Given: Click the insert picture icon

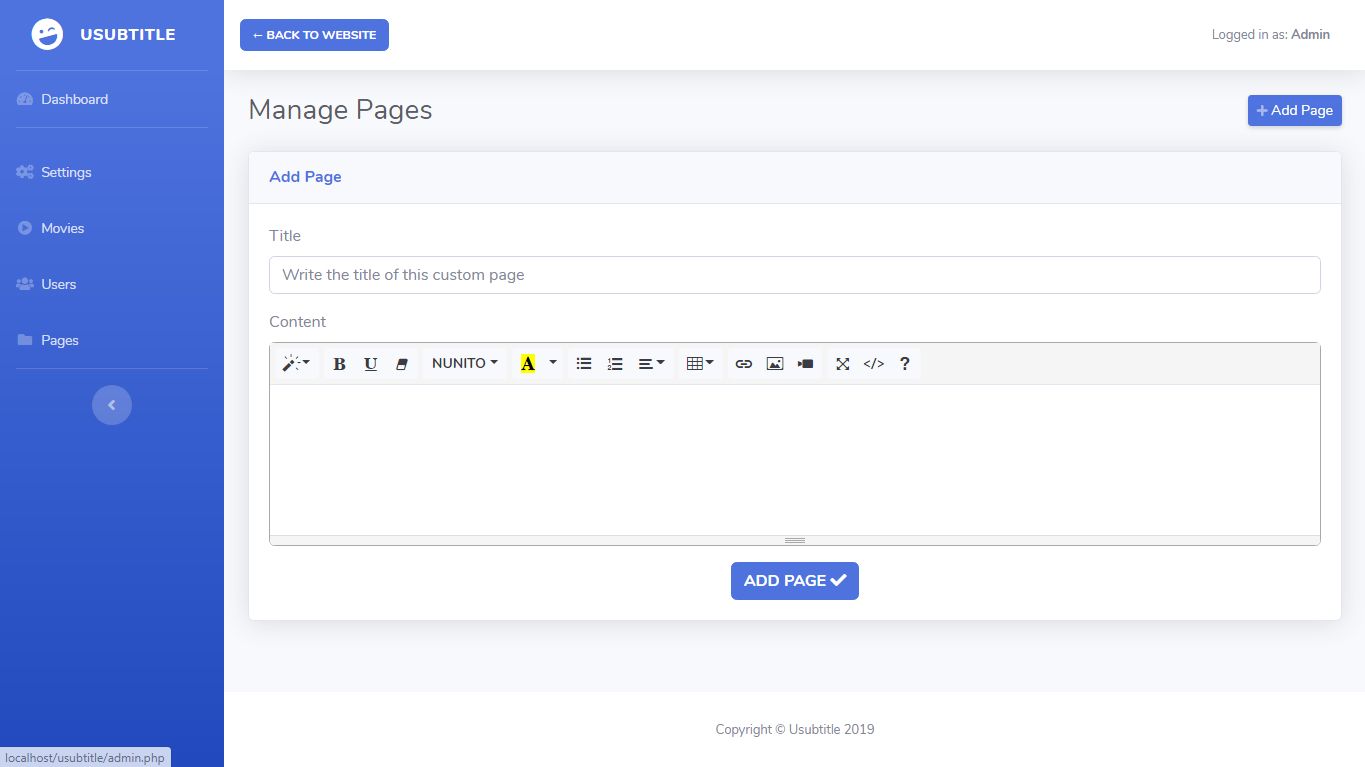Looking at the screenshot, I should tap(774, 364).
